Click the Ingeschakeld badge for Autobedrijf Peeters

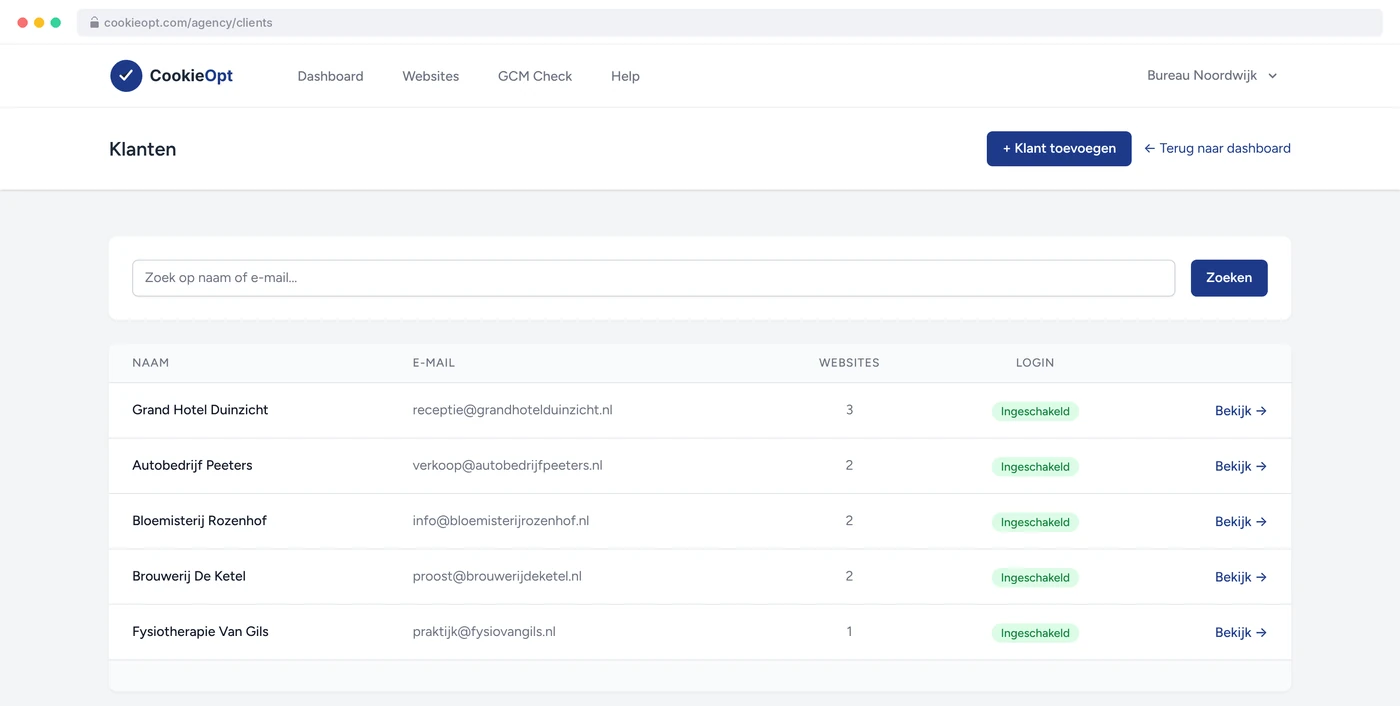click(1035, 467)
